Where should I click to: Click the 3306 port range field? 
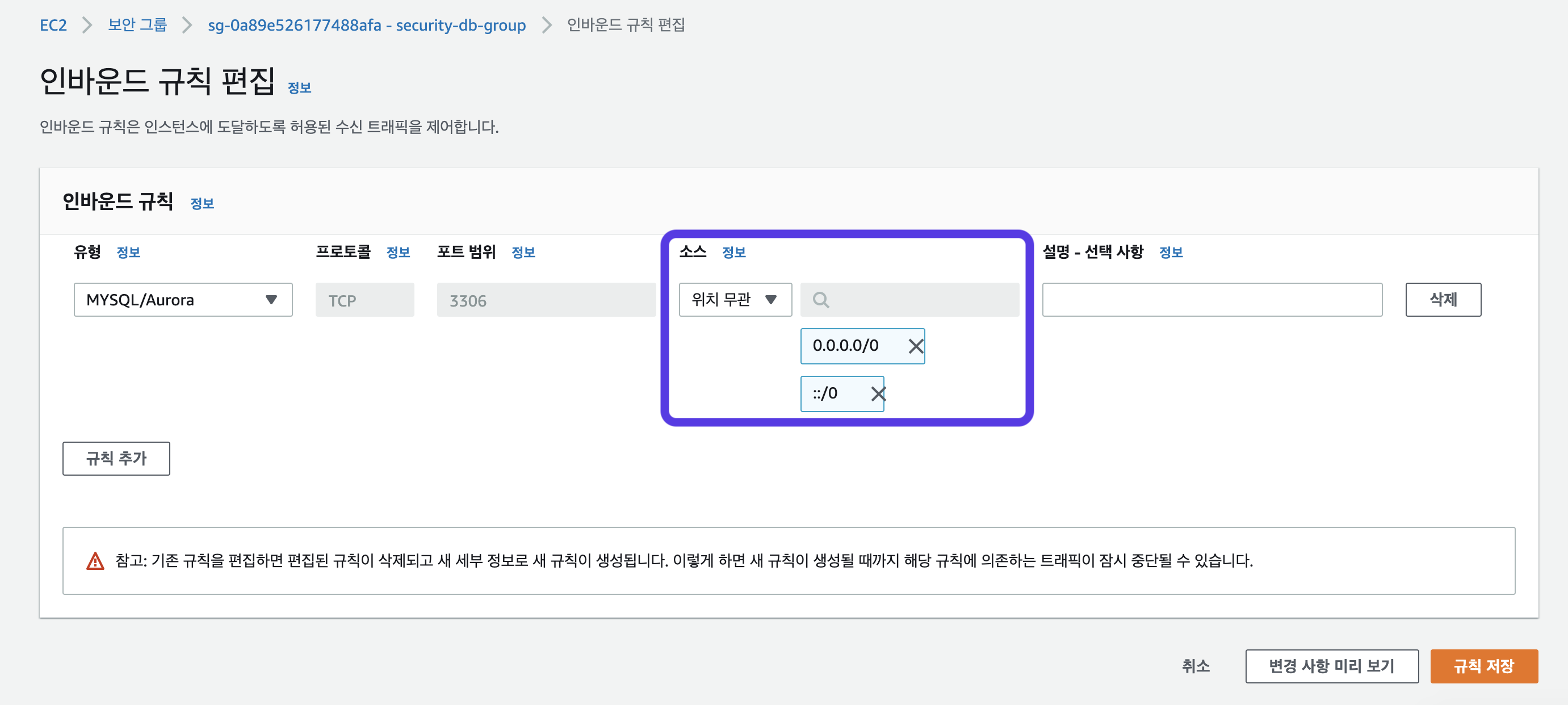546,300
